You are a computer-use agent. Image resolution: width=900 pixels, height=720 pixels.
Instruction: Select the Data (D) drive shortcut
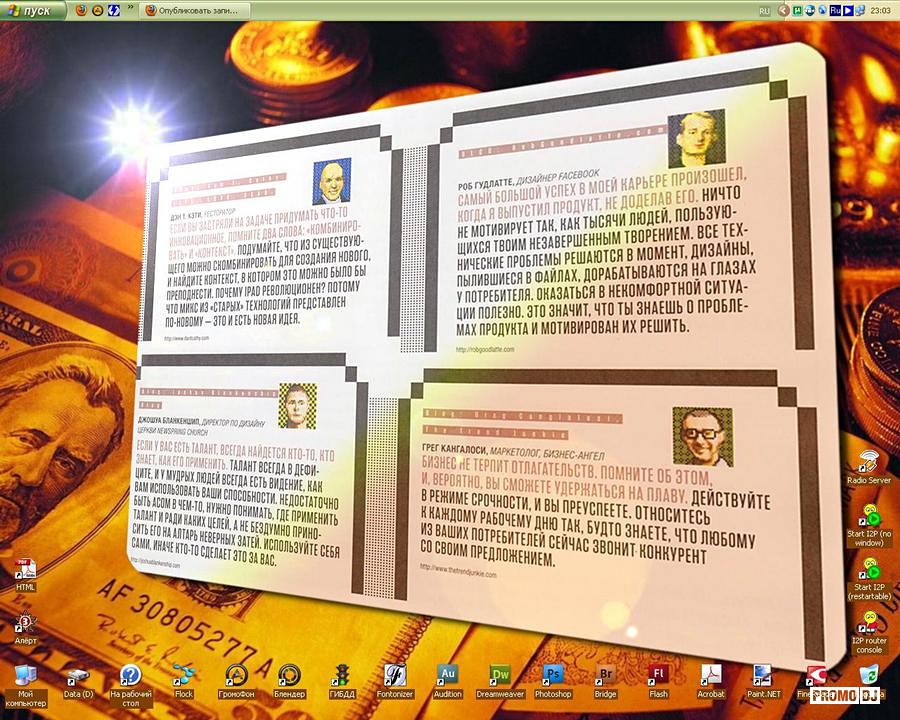tap(78, 683)
